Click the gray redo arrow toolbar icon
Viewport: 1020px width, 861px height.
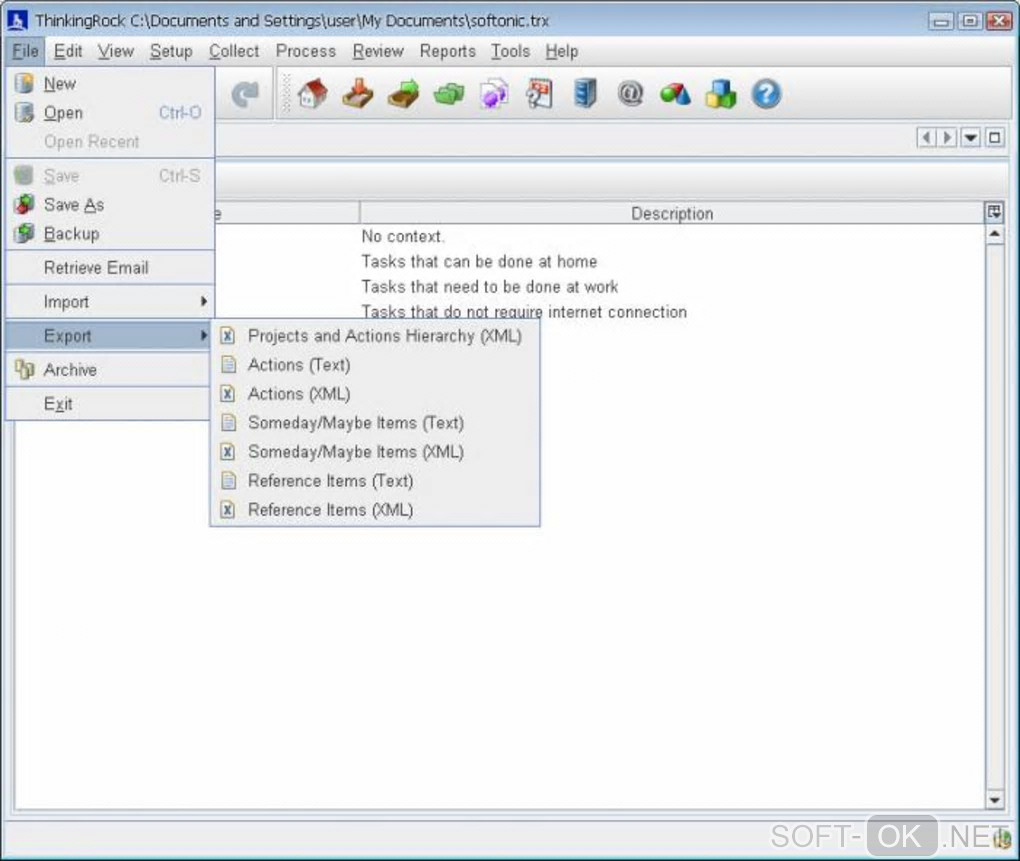[x=245, y=94]
